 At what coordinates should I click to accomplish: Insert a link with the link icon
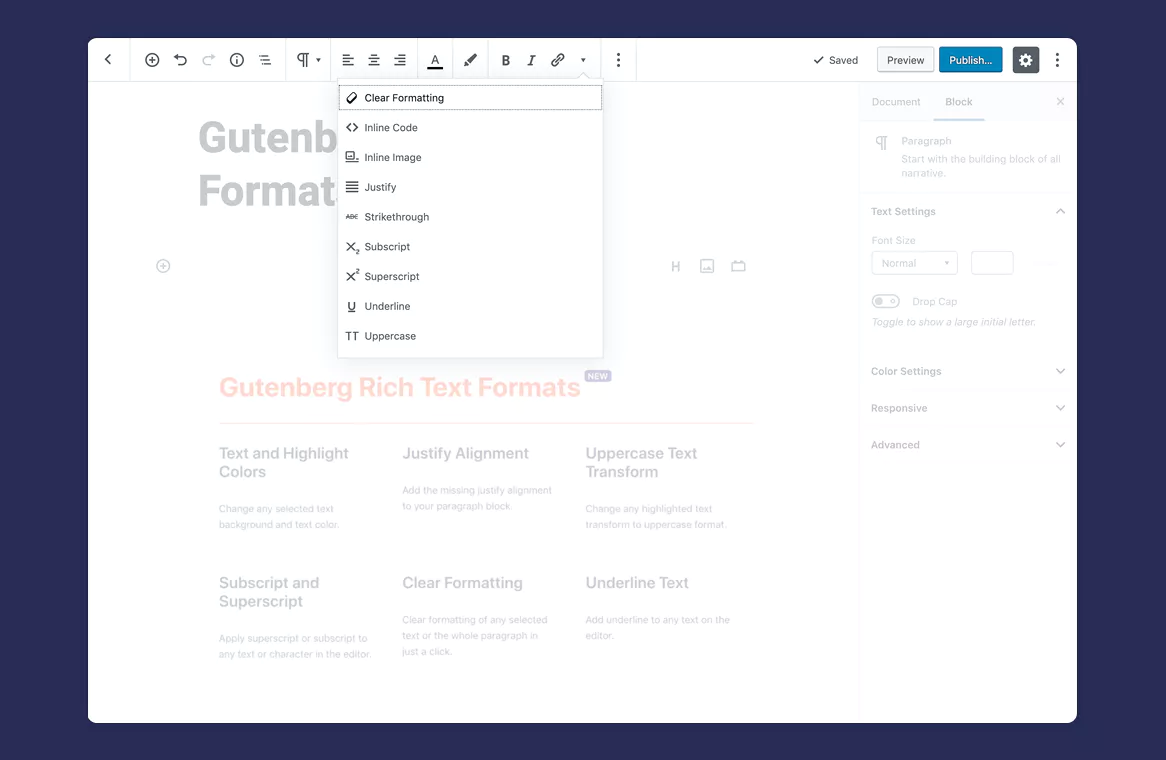click(x=557, y=60)
